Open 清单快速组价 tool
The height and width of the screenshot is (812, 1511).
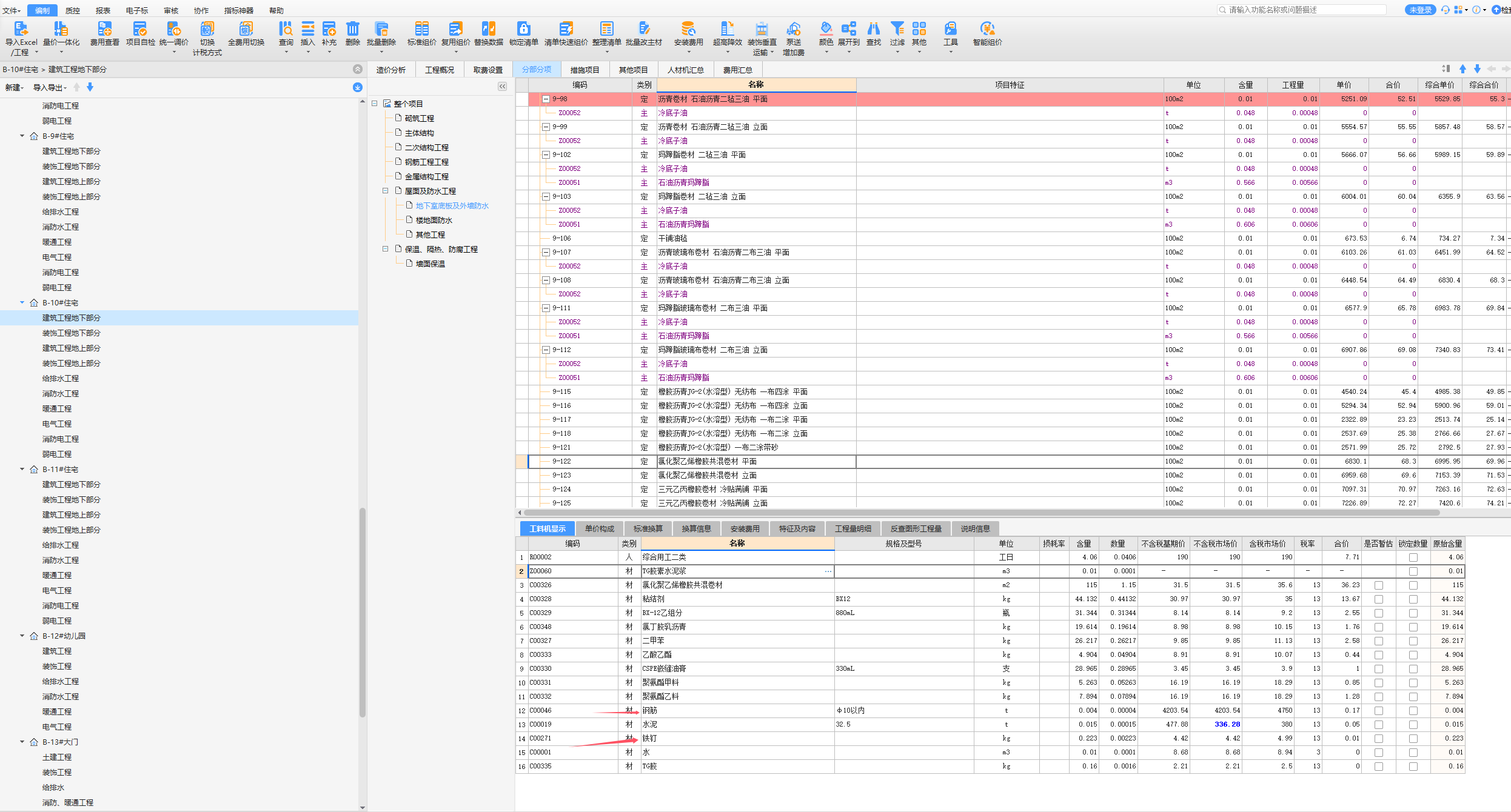coord(566,34)
